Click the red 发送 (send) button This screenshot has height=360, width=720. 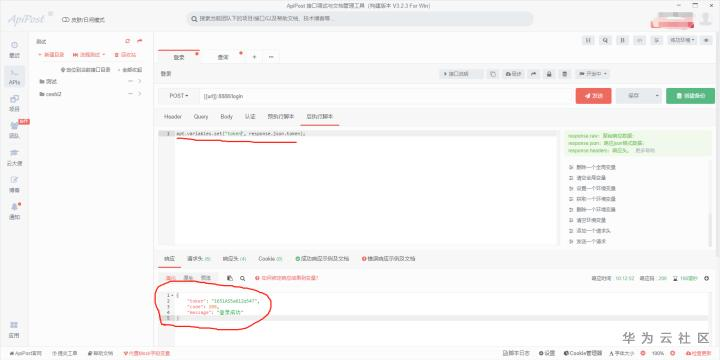click(593, 96)
